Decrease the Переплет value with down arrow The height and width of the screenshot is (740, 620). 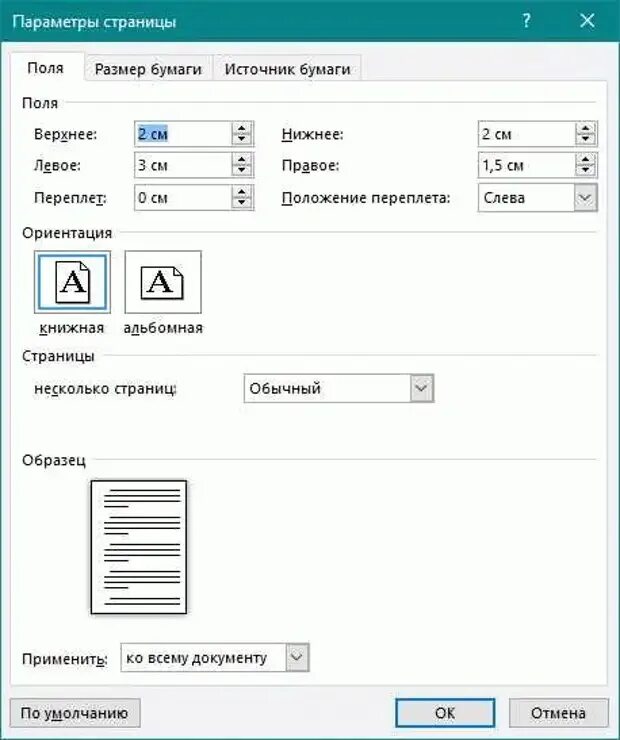[242, 203]
